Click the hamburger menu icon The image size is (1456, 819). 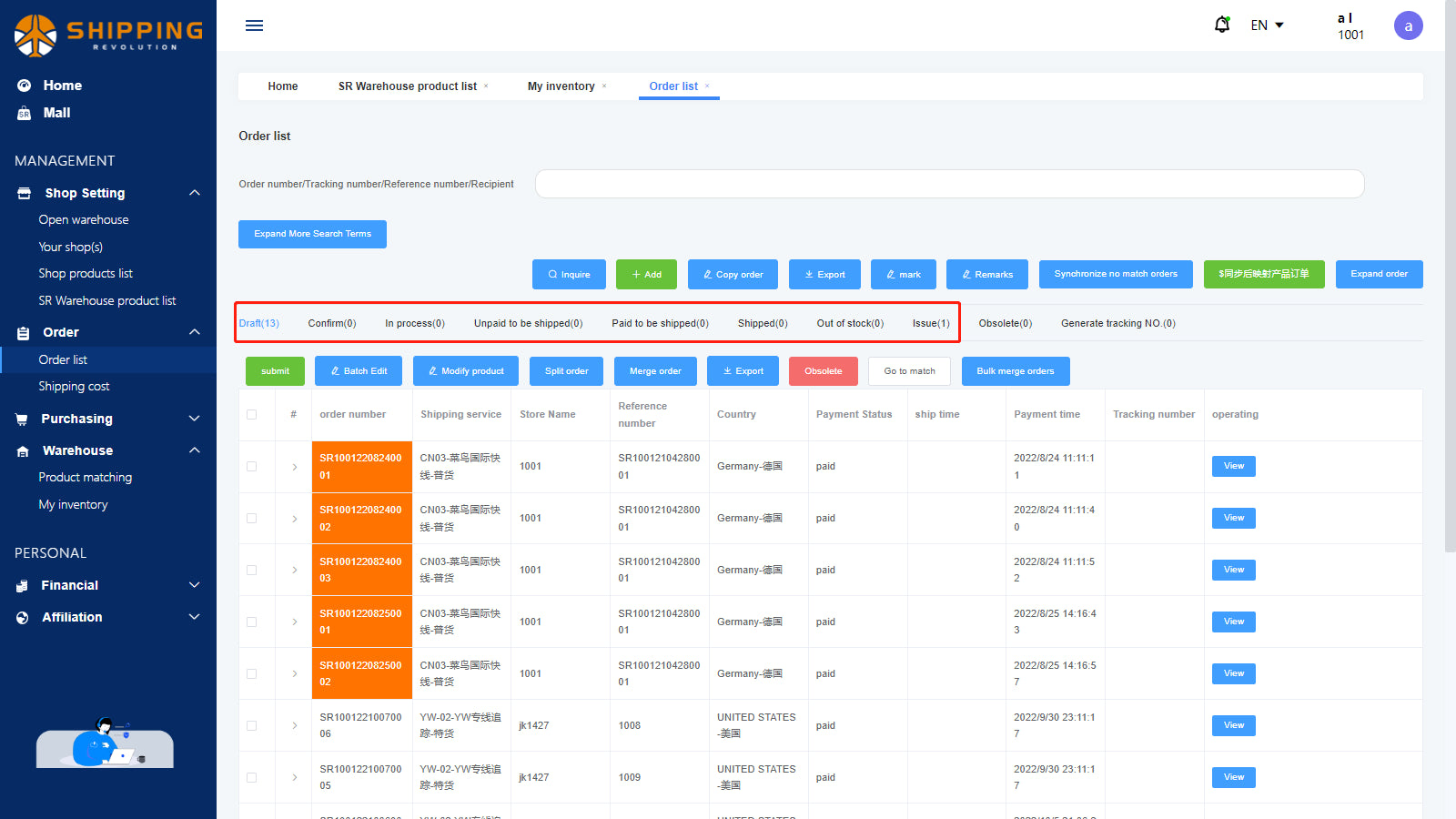click(254, 25)
